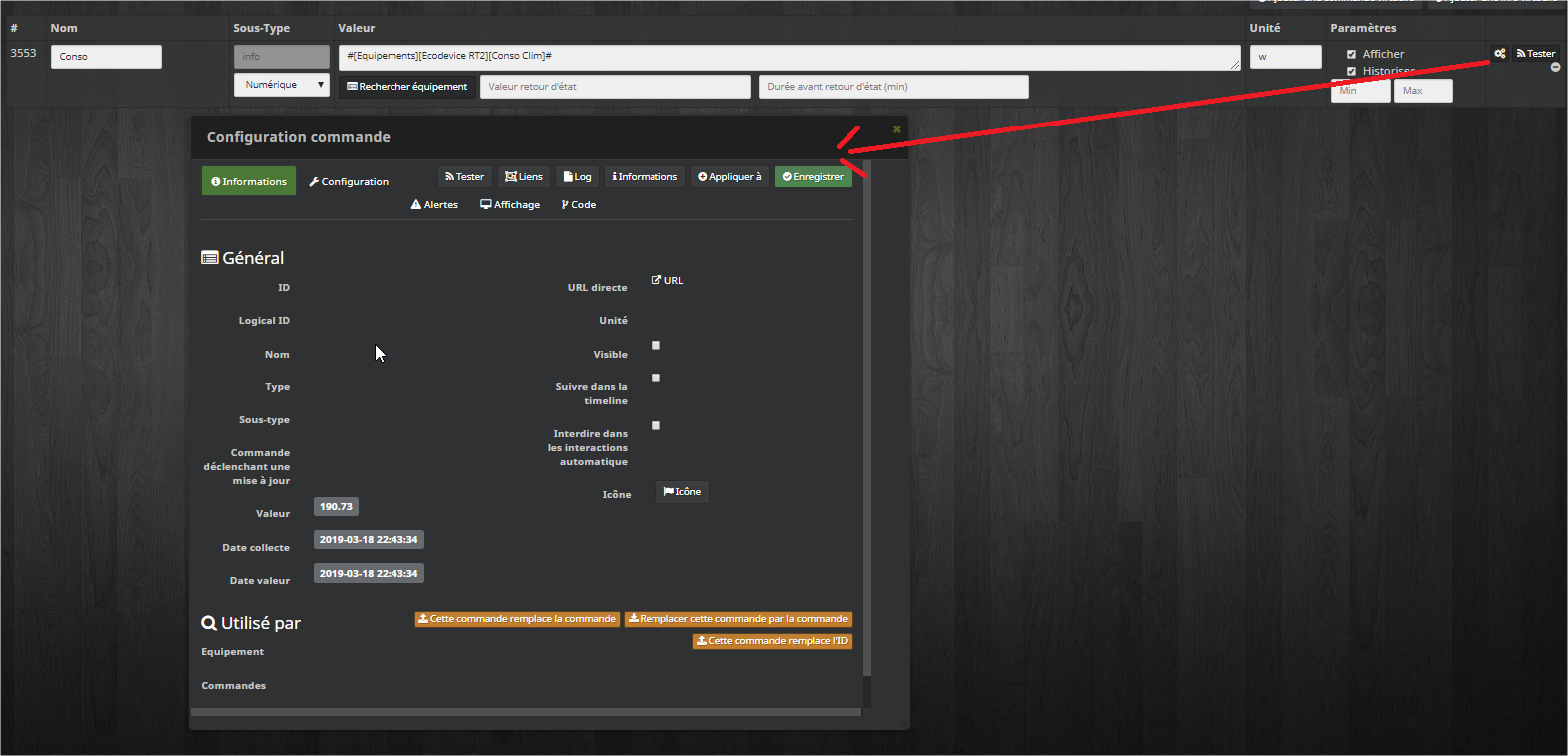
Task: Select the Configuration tab in dialog
Action: pyautogui.click(x=349, y=182)
